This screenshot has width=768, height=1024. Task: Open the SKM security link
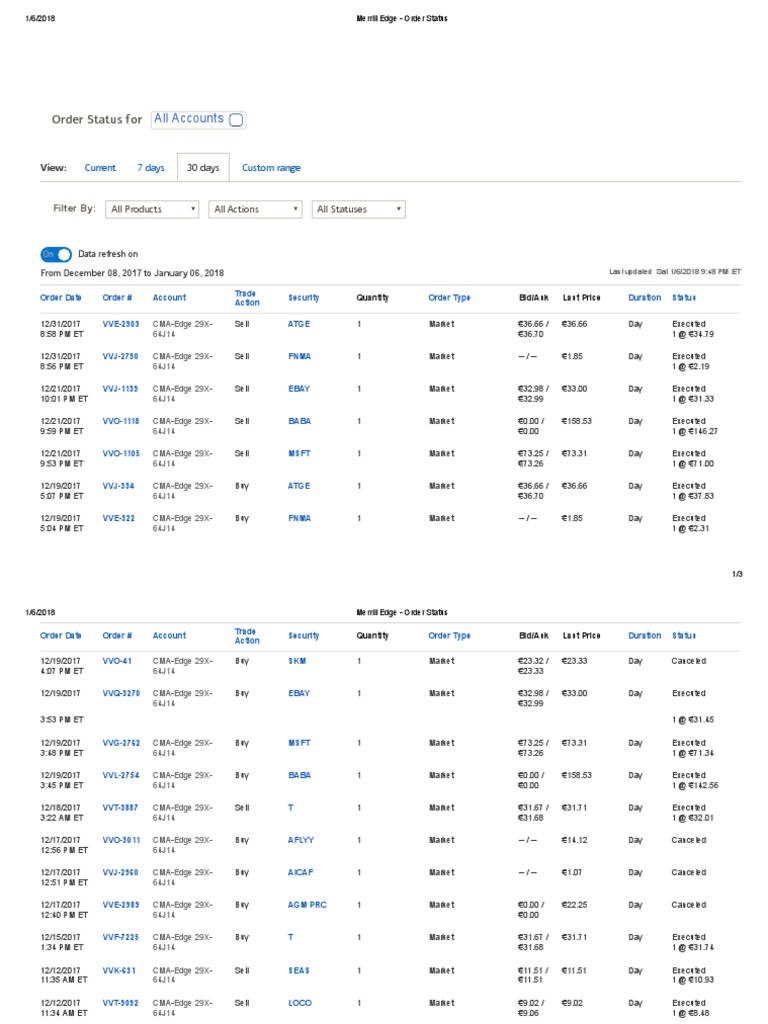[297, 661]
